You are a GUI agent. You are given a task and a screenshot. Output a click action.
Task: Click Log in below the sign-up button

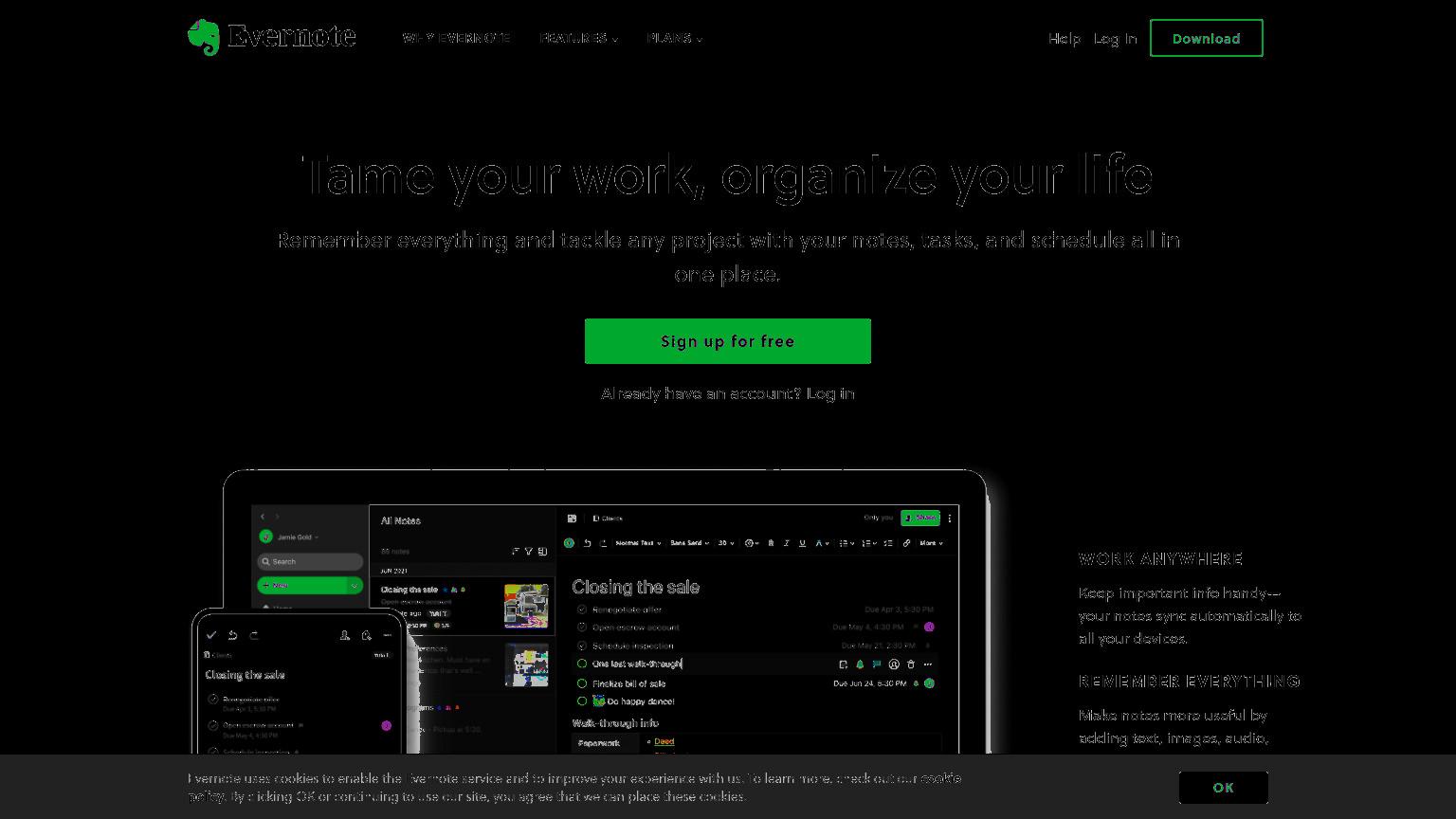tap(830, 393)
